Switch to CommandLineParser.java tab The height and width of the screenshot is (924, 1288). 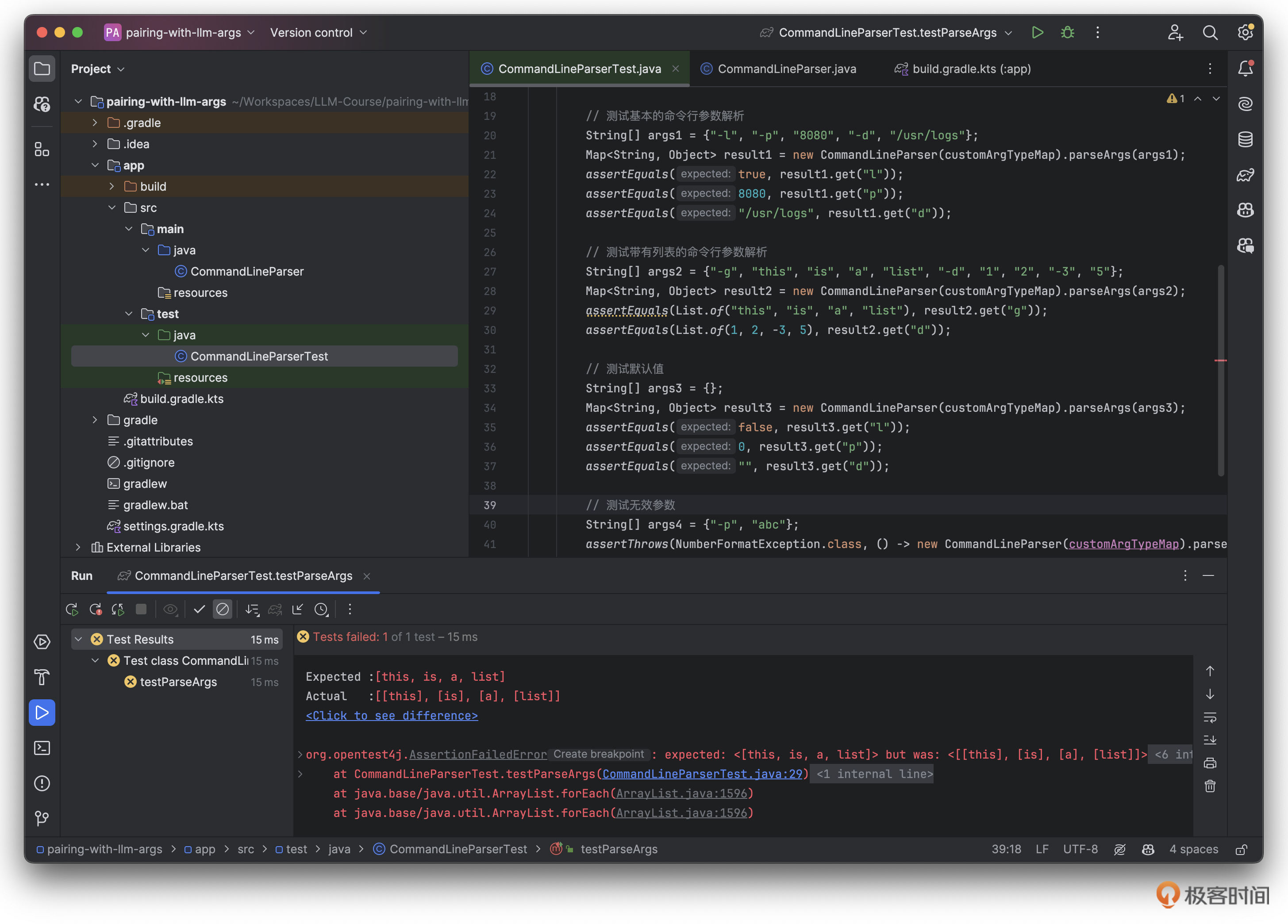coord(786,69)
